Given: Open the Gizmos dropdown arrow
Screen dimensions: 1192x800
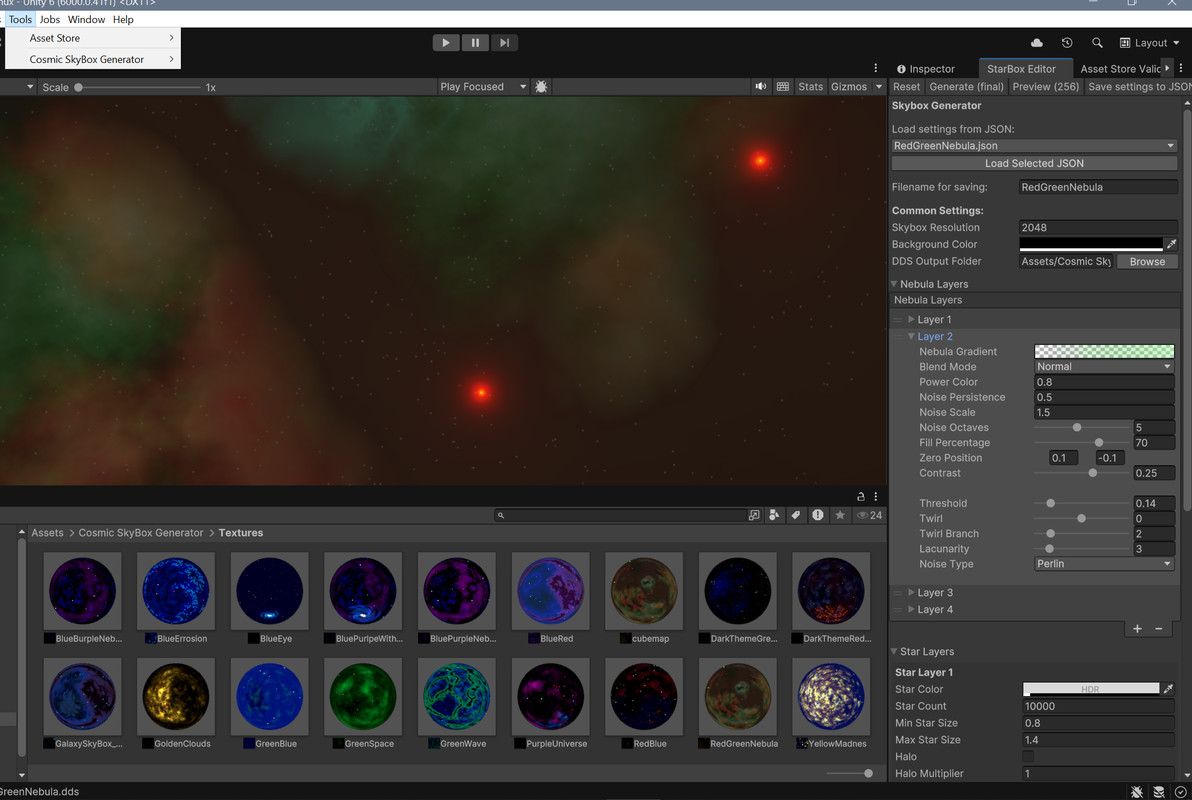Looking at the screenshot, I should tap(879, 87).
